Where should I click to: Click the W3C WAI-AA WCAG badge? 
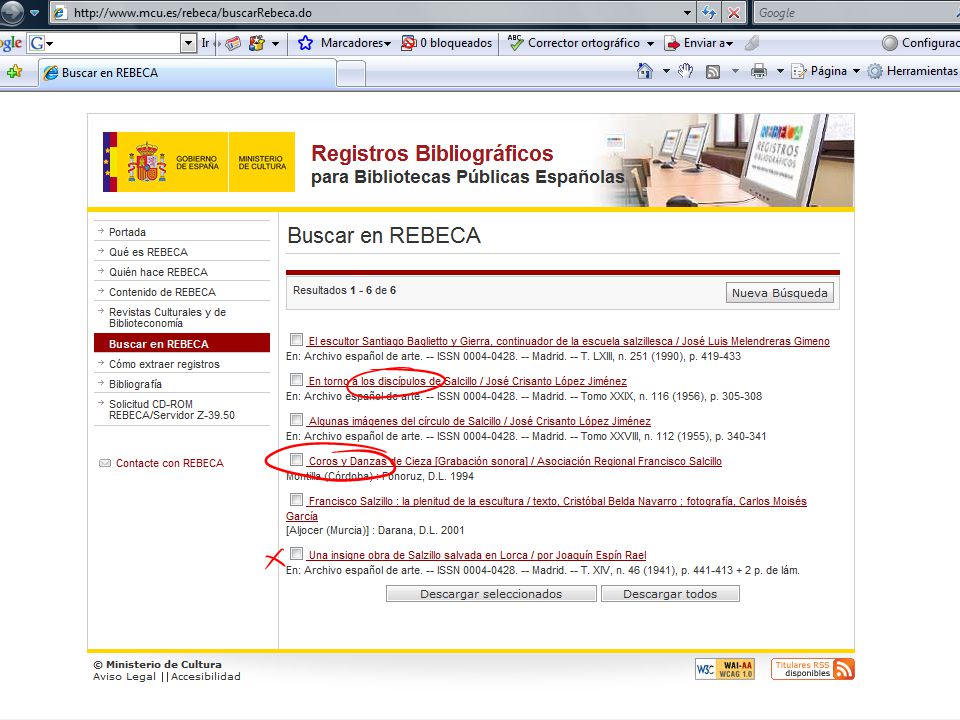725,669
